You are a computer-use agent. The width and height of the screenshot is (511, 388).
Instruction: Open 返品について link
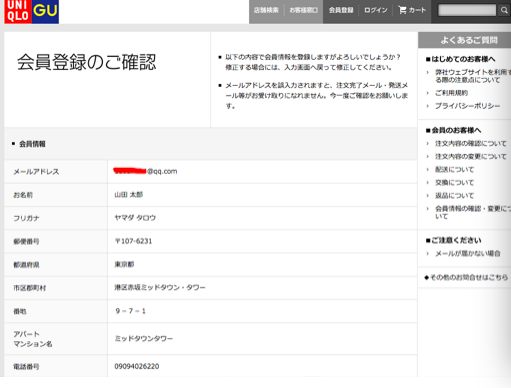click(x=454, y=196)
